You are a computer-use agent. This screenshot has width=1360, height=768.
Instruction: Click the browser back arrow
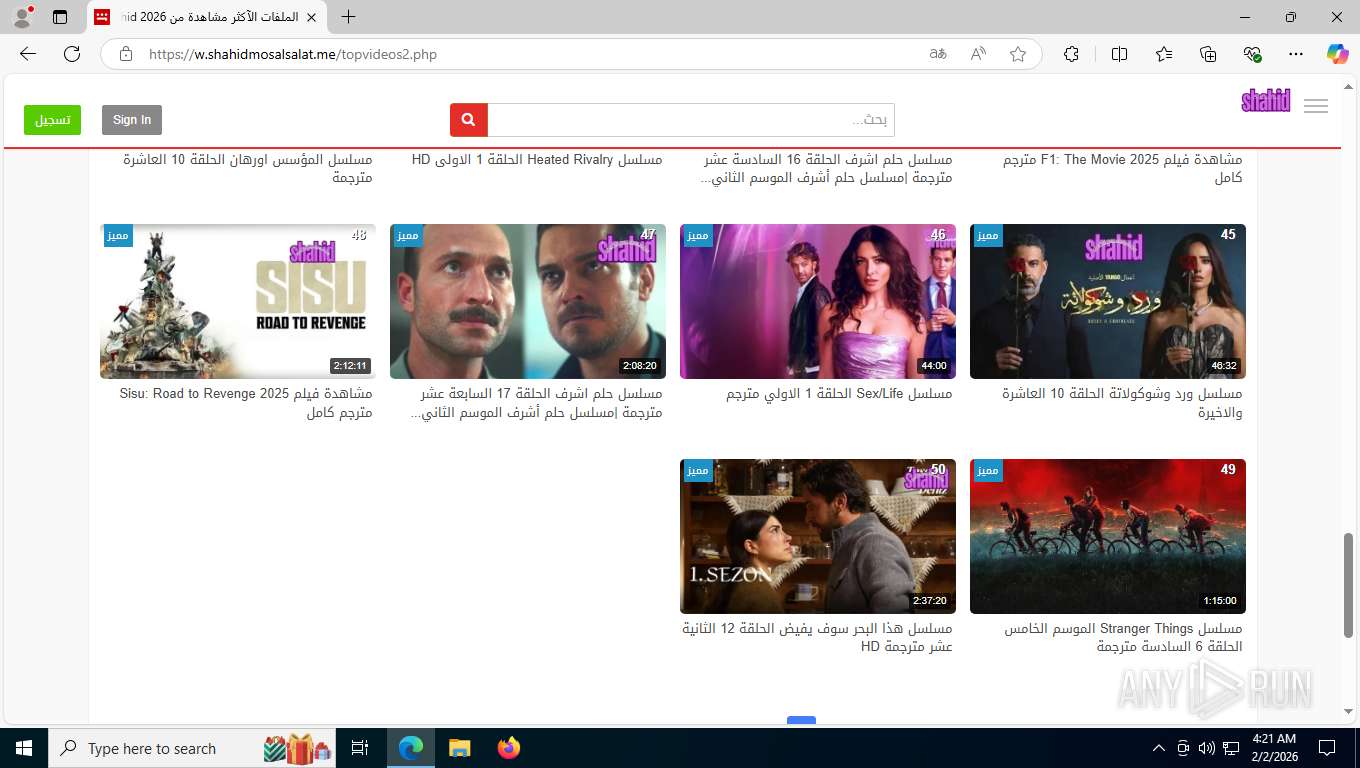pyautogui.click(x=28, y=54)
